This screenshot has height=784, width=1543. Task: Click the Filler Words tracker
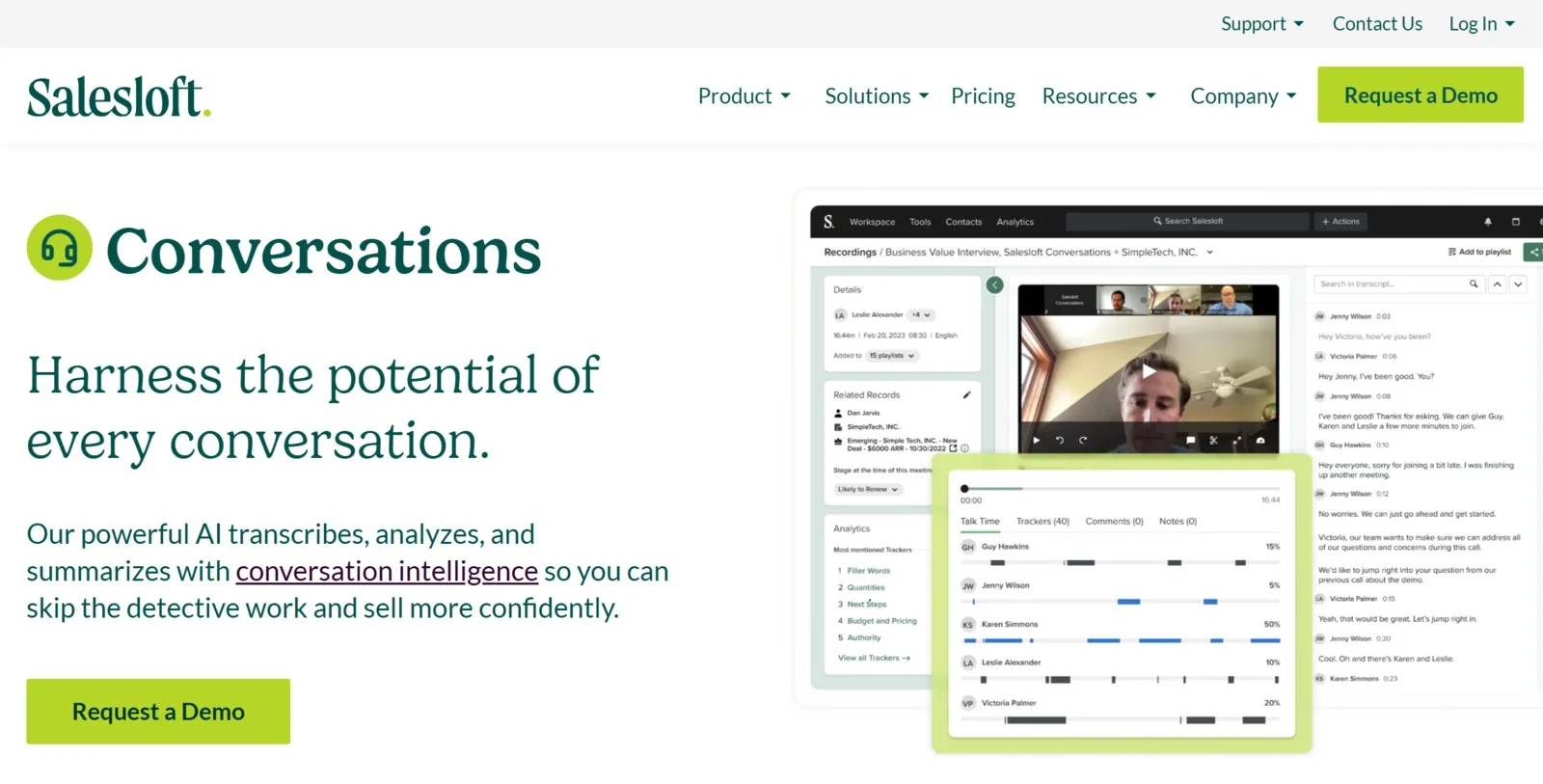[868, 571]
